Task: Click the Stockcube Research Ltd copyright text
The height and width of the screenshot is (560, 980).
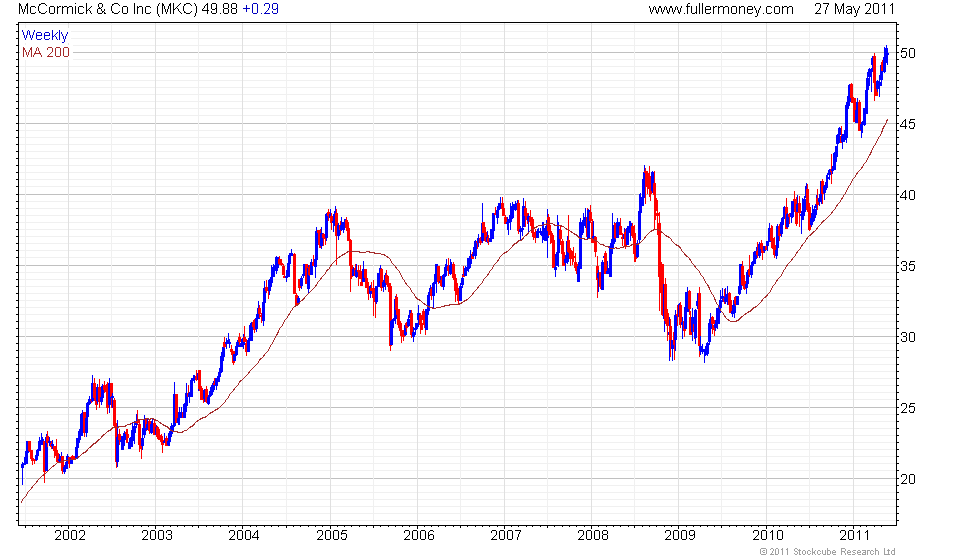Action: (828, 552)
